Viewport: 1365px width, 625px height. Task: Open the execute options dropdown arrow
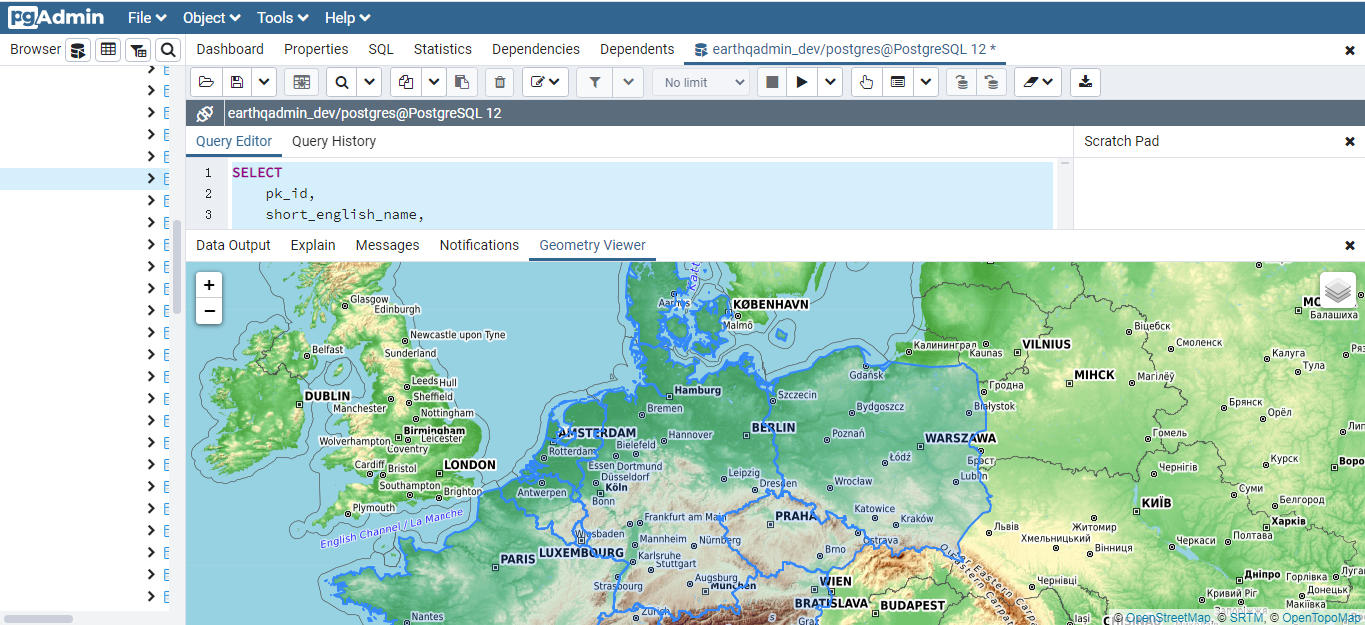[830, 82]
